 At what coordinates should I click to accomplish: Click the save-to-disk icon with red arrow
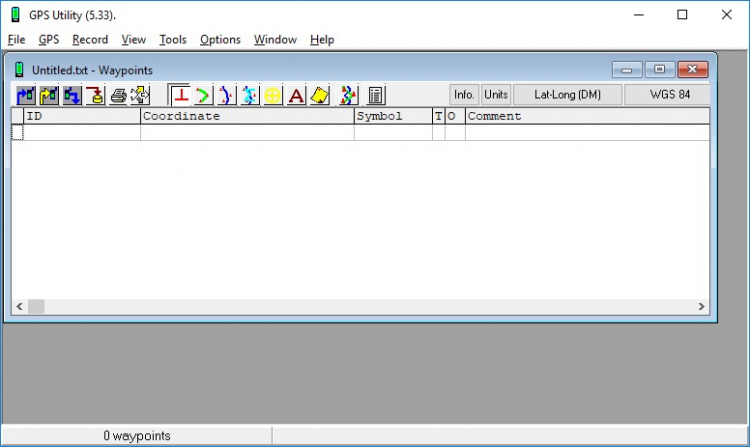(95, 95)
